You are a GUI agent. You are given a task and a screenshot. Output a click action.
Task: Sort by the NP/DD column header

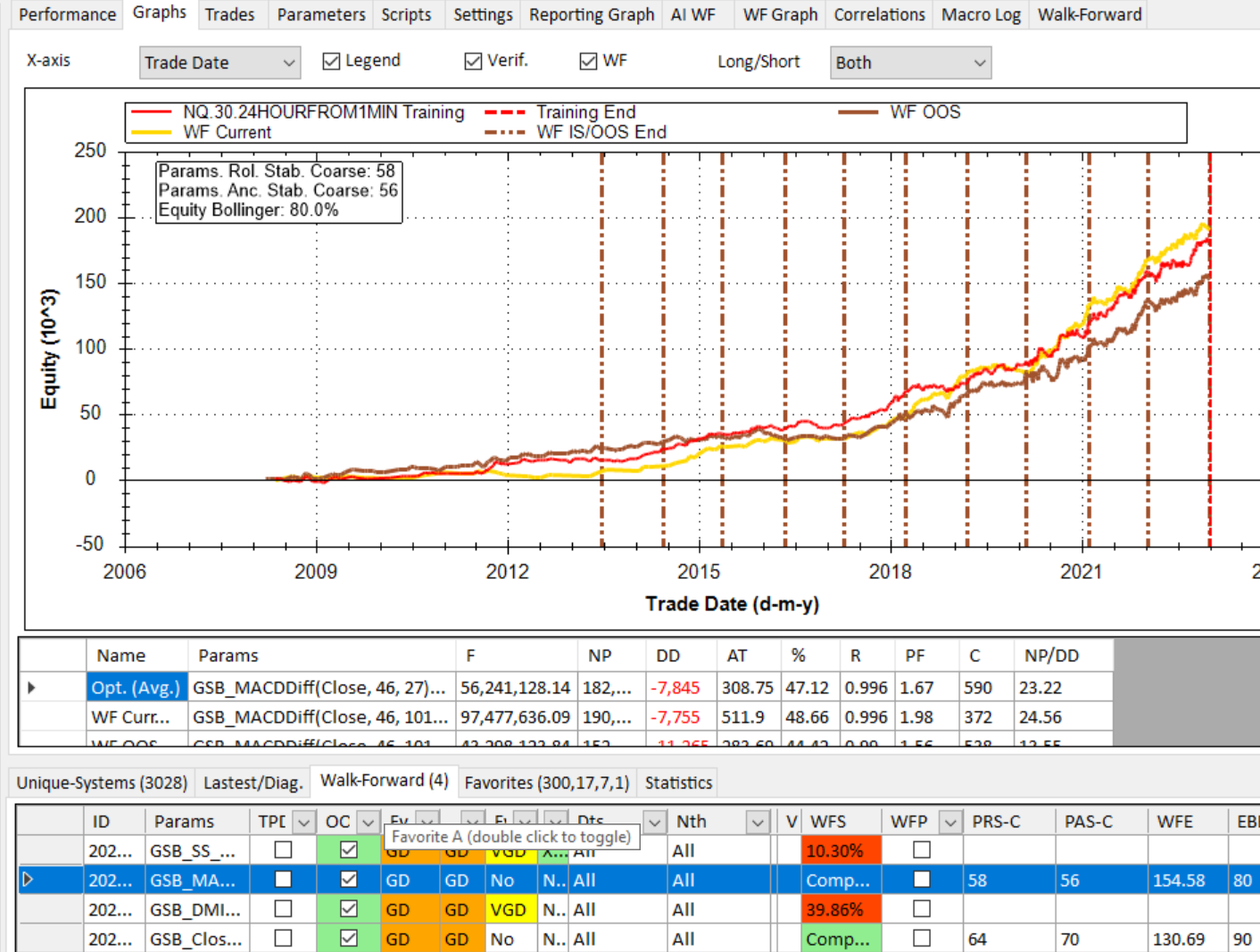(x=1051, y=656)
